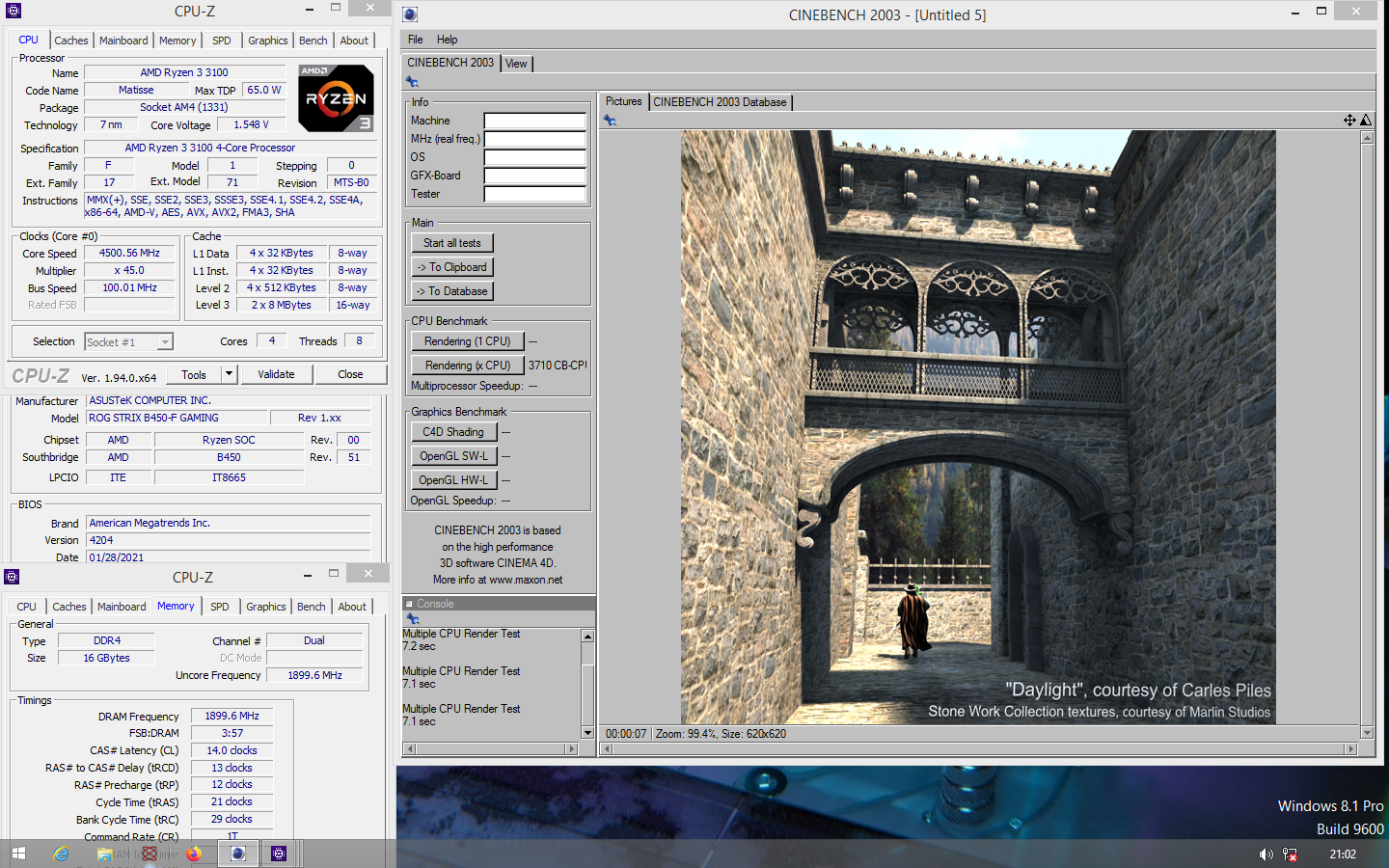Click the GFX-Board input field
The width and height of the screenshot is (1389, 868).
(535, 176)
